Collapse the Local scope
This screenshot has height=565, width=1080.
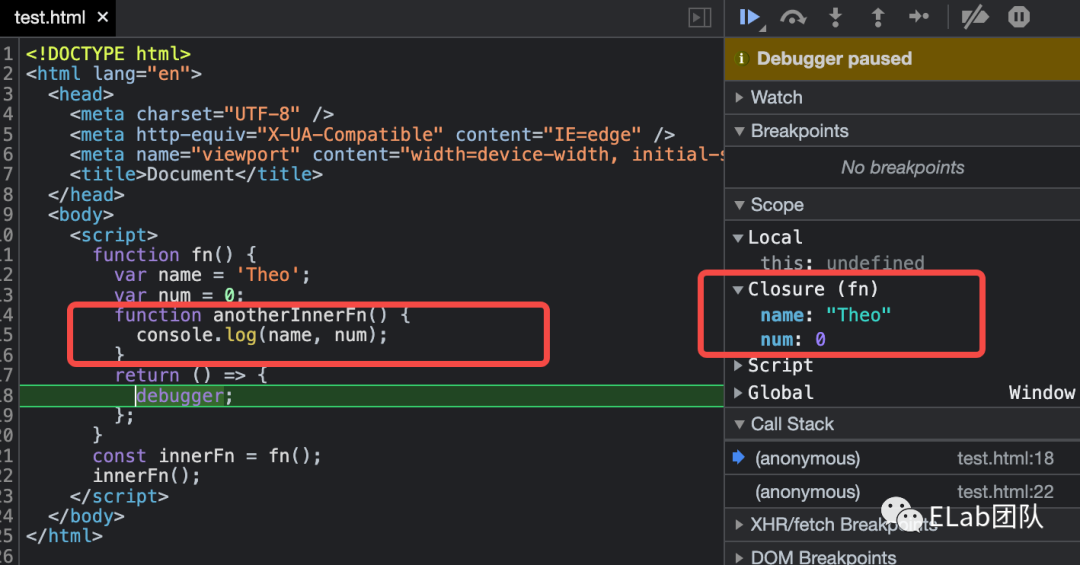(x=738, y=238)
